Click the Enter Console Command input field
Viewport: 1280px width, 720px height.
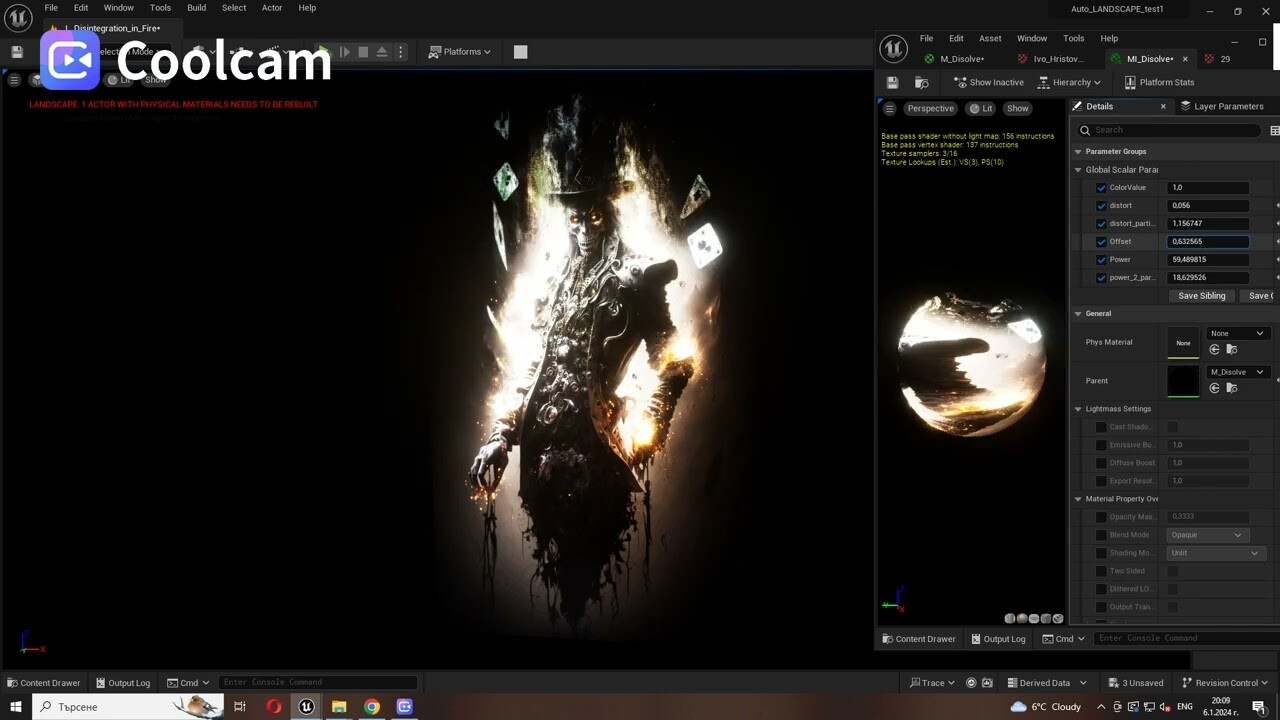(x=318, y=682)
